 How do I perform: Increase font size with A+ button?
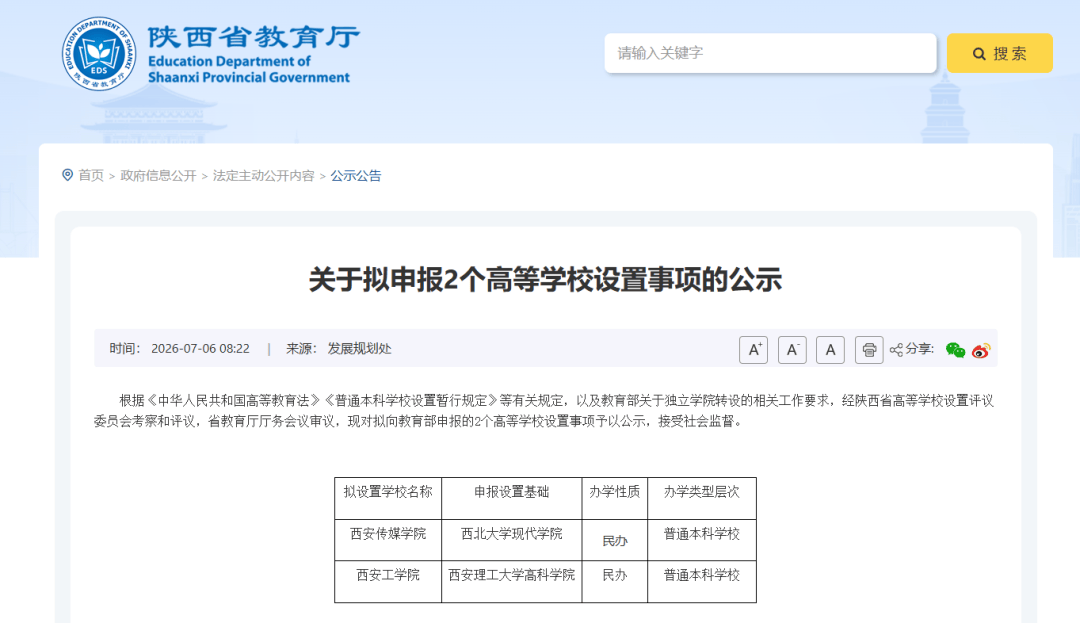click(754, 350)
